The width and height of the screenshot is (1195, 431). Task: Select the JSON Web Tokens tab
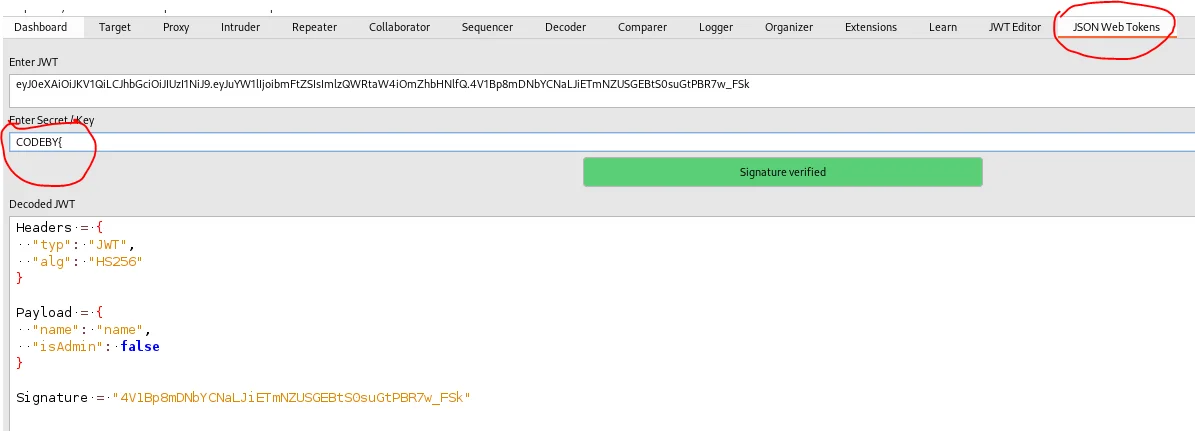1116,27
